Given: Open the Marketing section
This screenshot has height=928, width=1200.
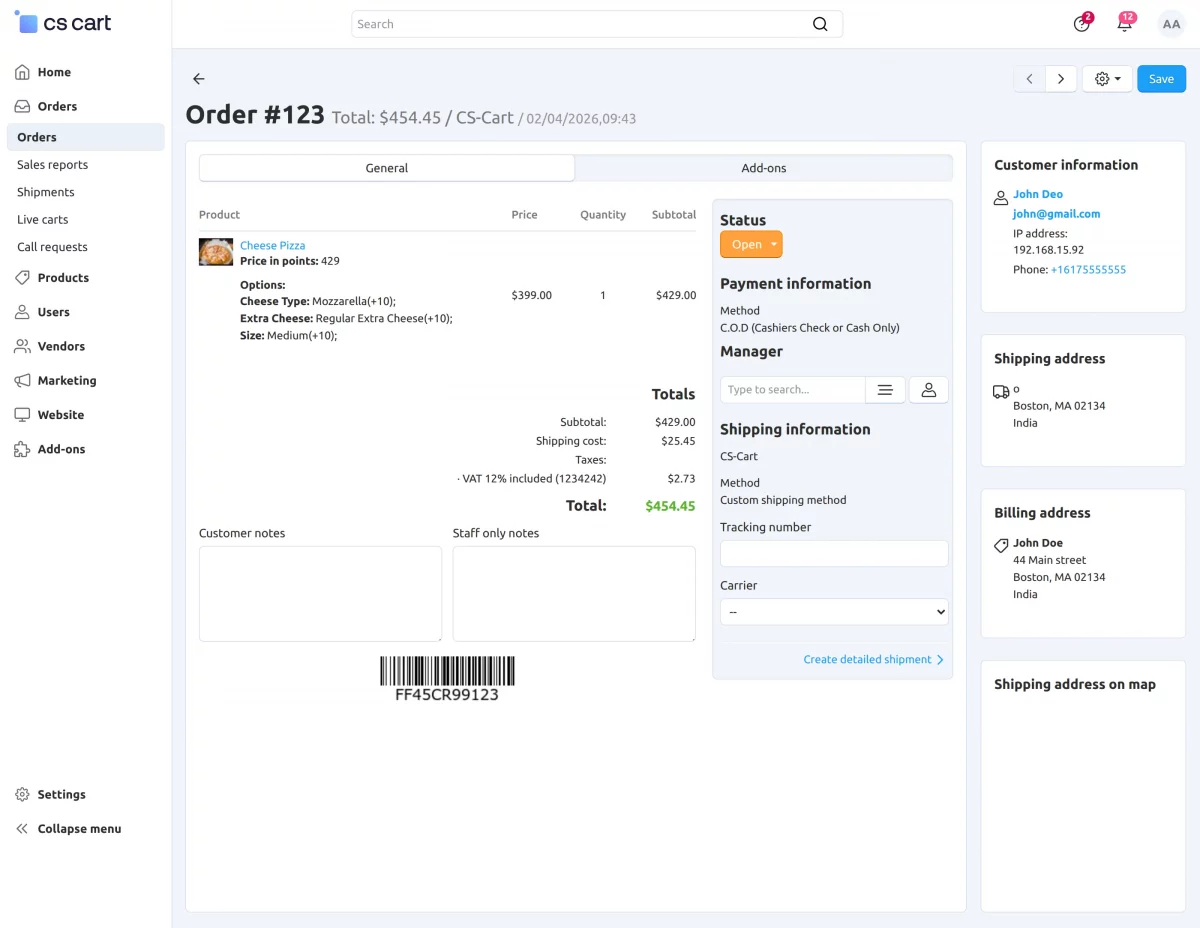Looking at the screenshot, I should click(x=67, y=380).
